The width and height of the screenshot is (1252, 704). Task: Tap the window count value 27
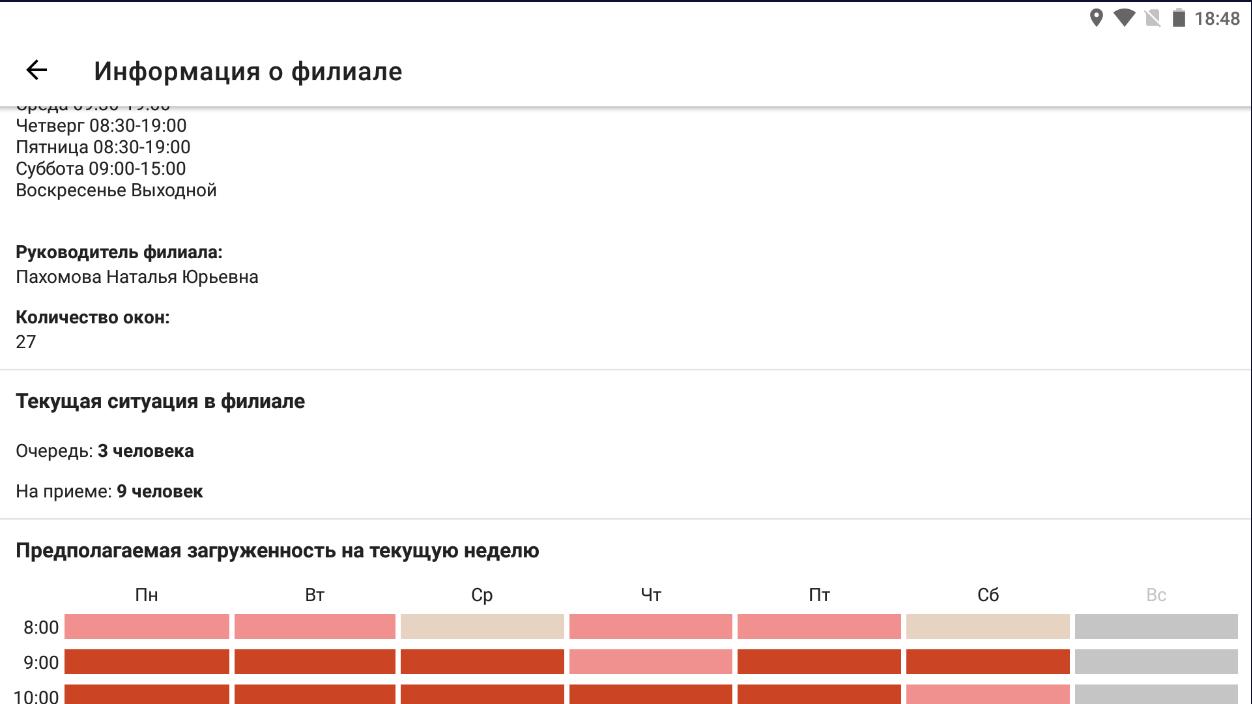(26, 342)
